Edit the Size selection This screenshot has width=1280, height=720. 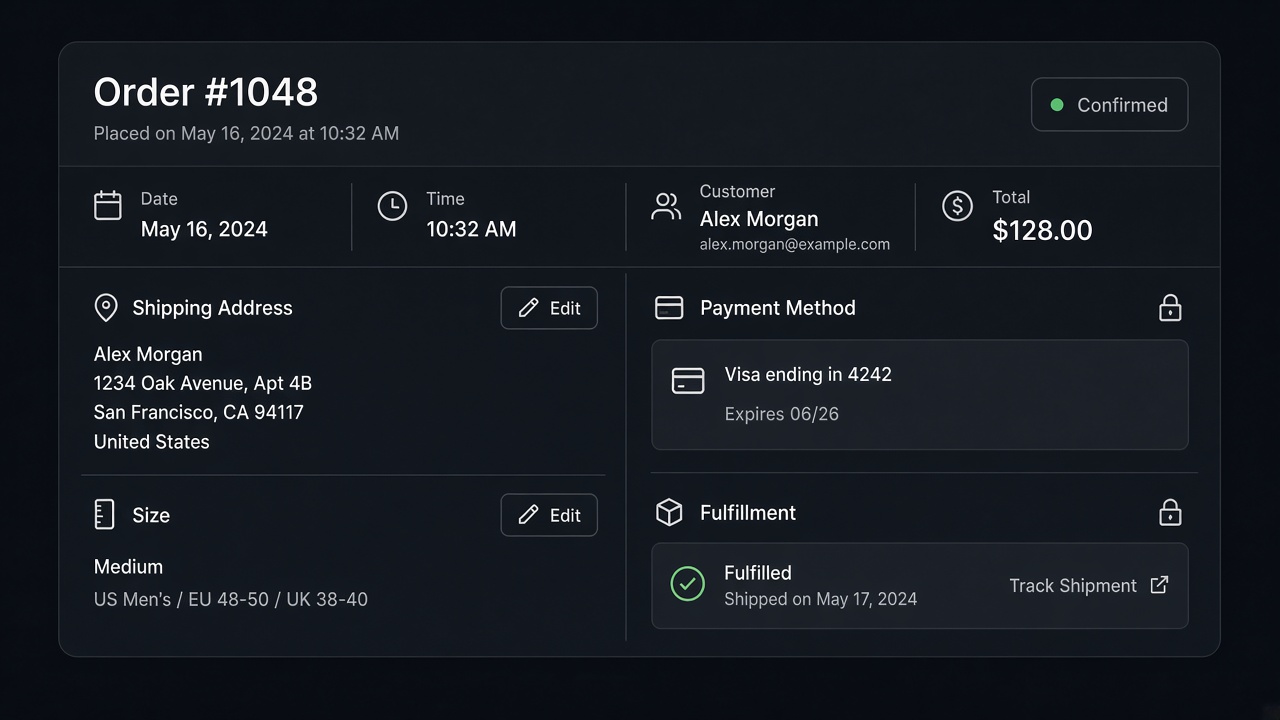[x=549, y=515]
